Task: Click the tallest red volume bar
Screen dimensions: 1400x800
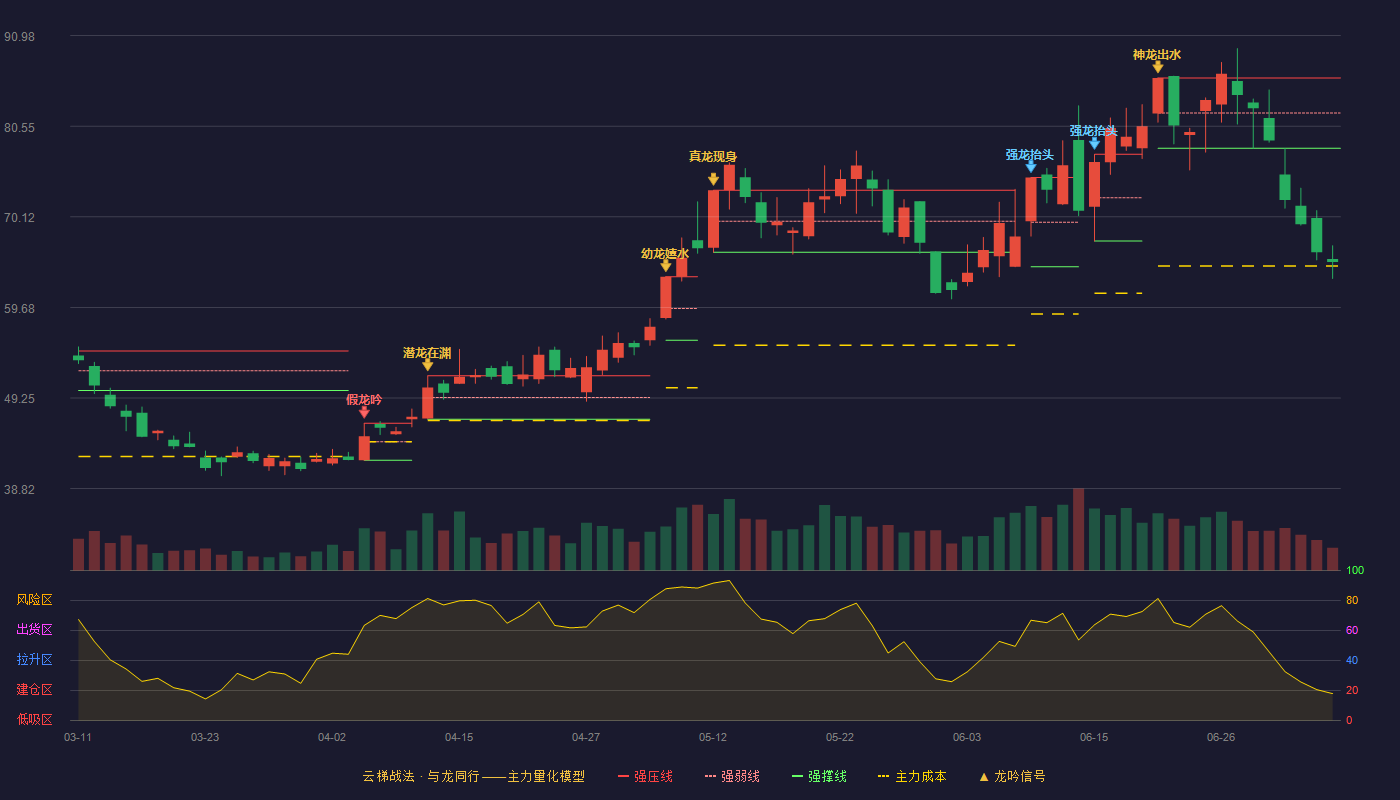Action: [x=1078, y=529]
